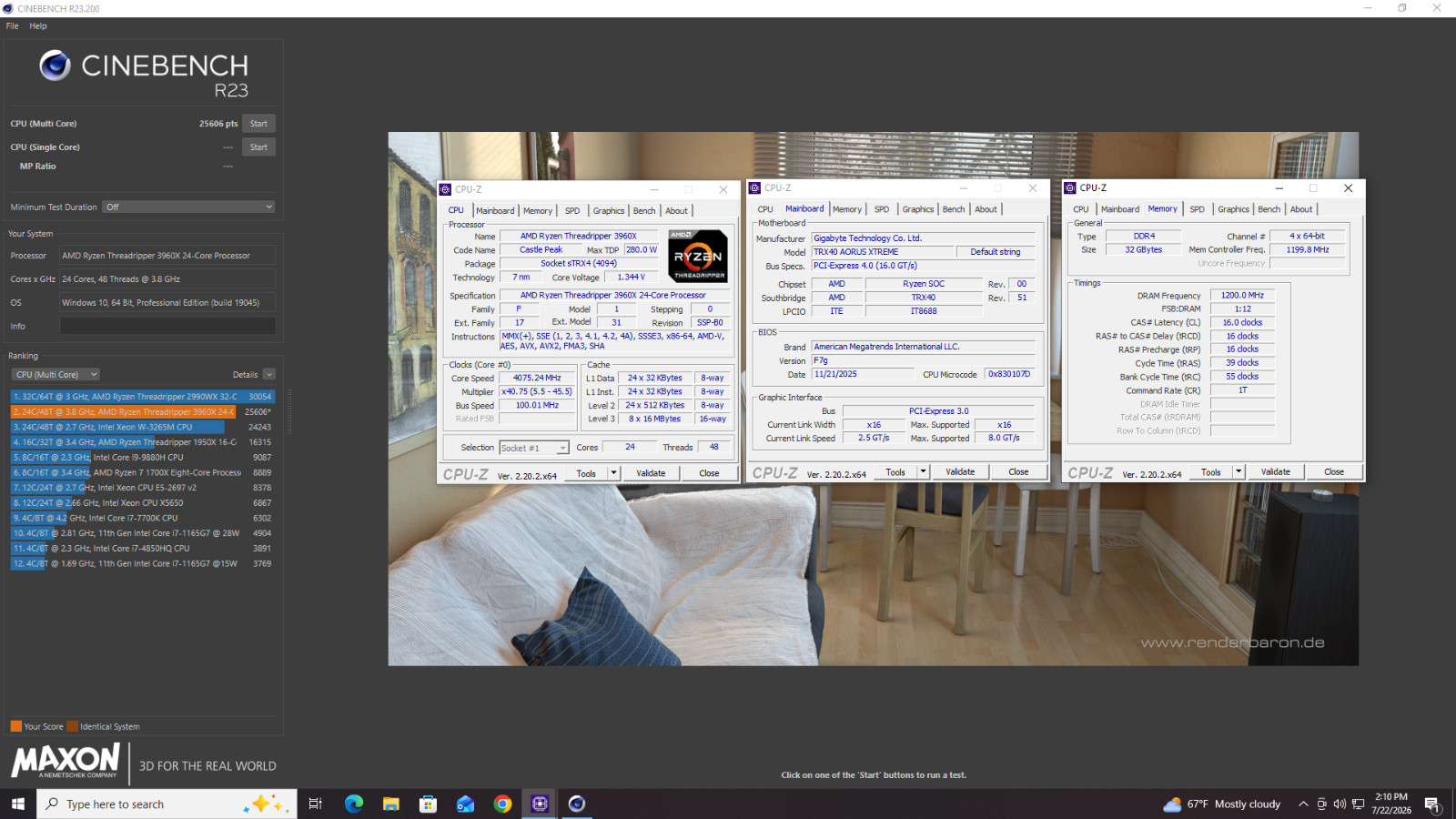Open the Cinebench Help menu
Screen dimensions: 1456x819
pos(38,25)
